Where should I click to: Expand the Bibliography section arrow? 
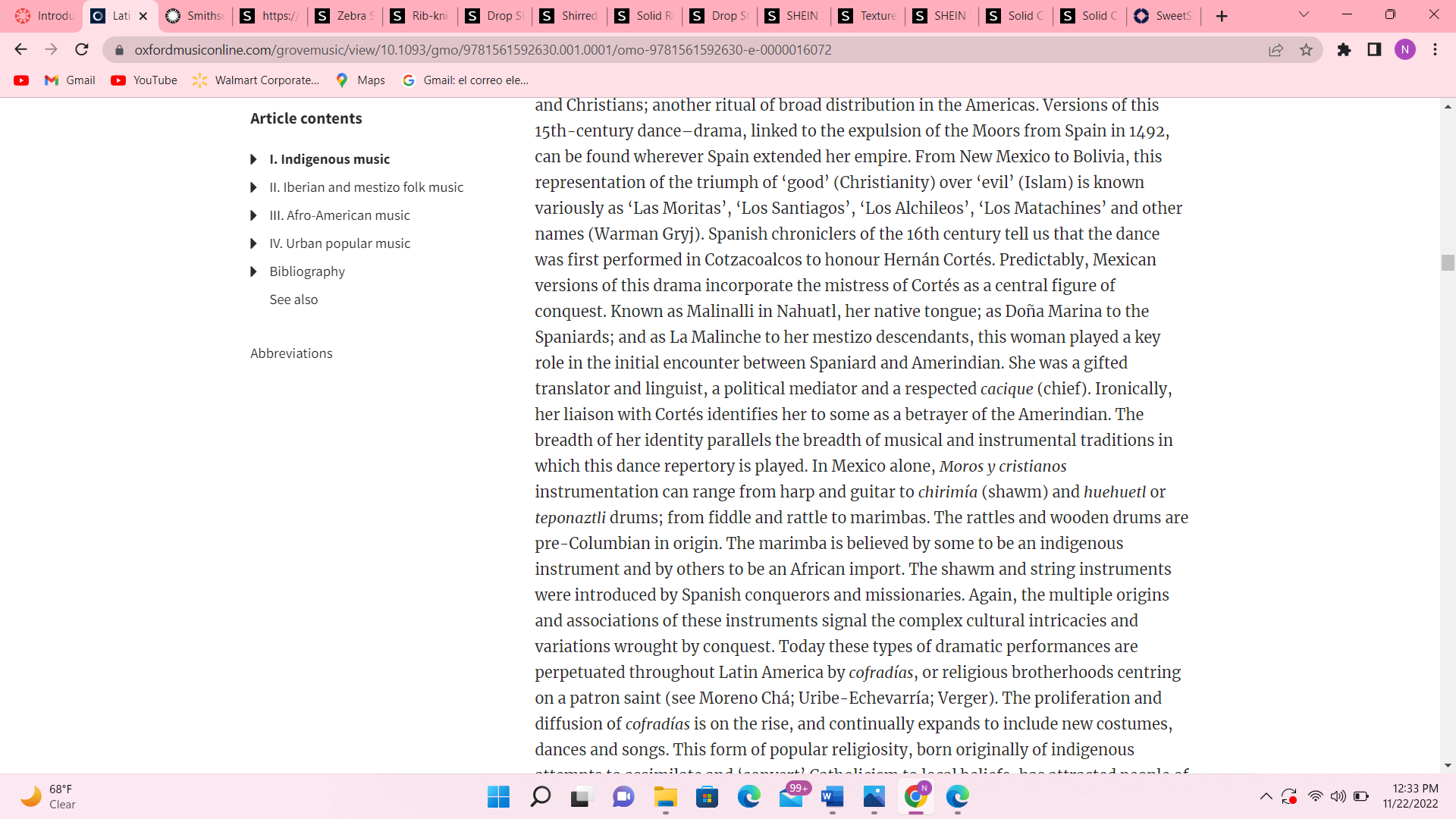253,271
